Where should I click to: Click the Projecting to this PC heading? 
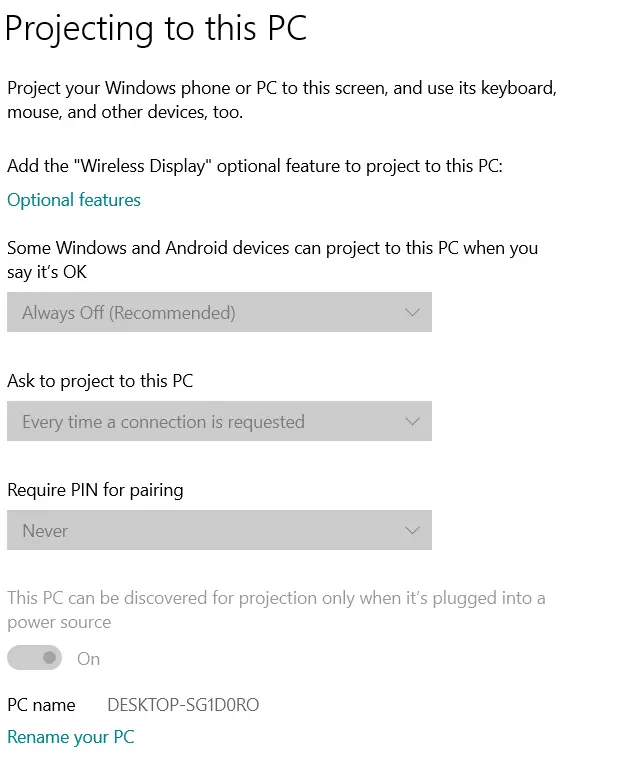[x=155, y=28]
